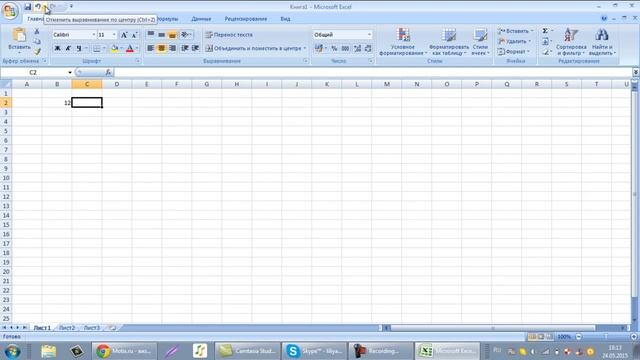Cut selection with the scissors icon
The width and height of the screenshot is (640, 360).
37,31
